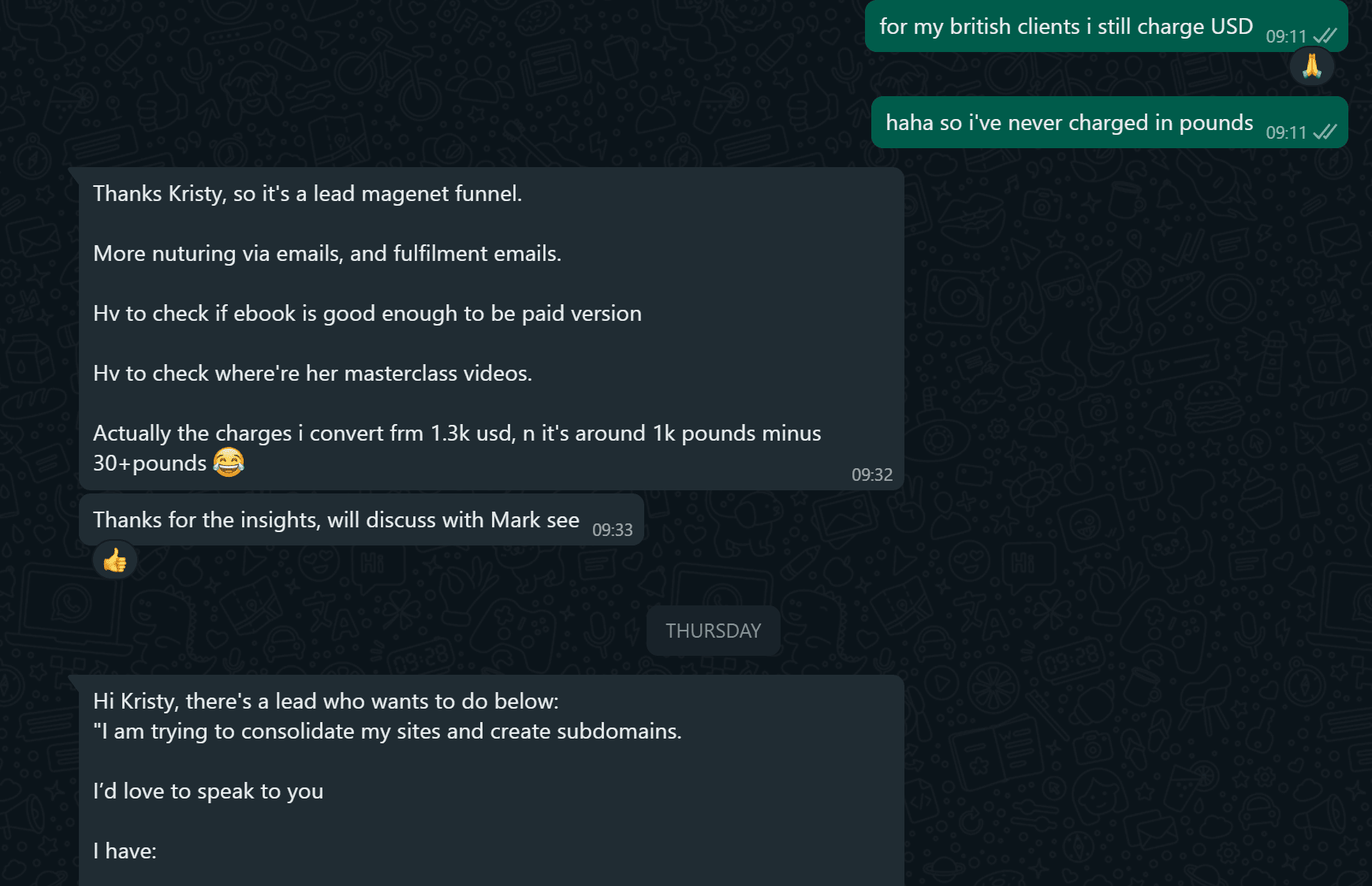The image size is (1372, 886).
Task: Click 'I'd love to speak to you'
Action: (x=208, y=791)
